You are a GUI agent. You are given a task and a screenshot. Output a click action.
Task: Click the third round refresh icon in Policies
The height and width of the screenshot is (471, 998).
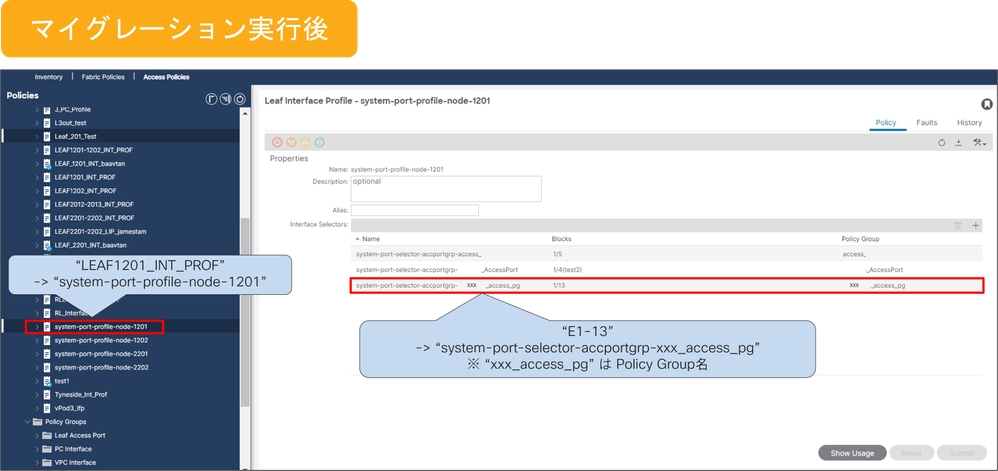[x=239, y=99]
